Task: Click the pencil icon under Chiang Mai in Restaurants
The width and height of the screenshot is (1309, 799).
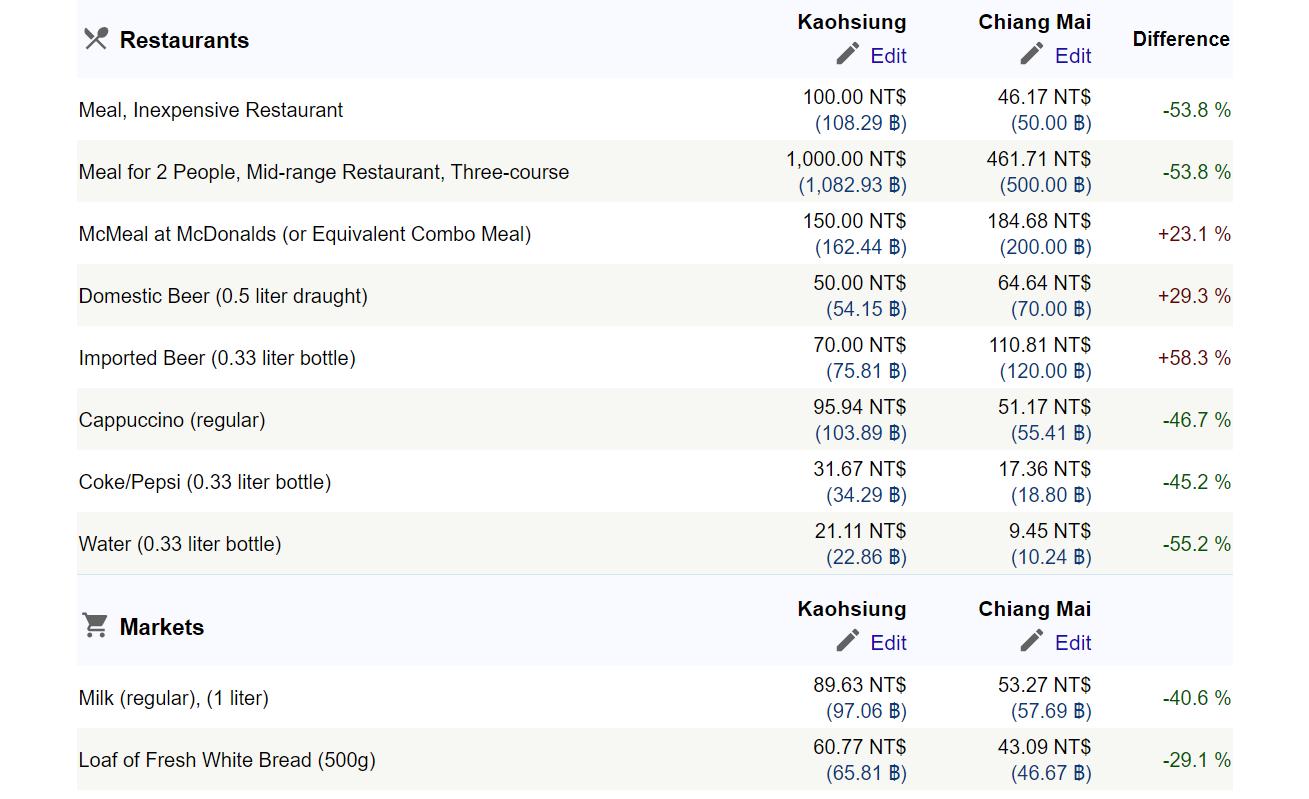Action: [x=1032, y=54]
